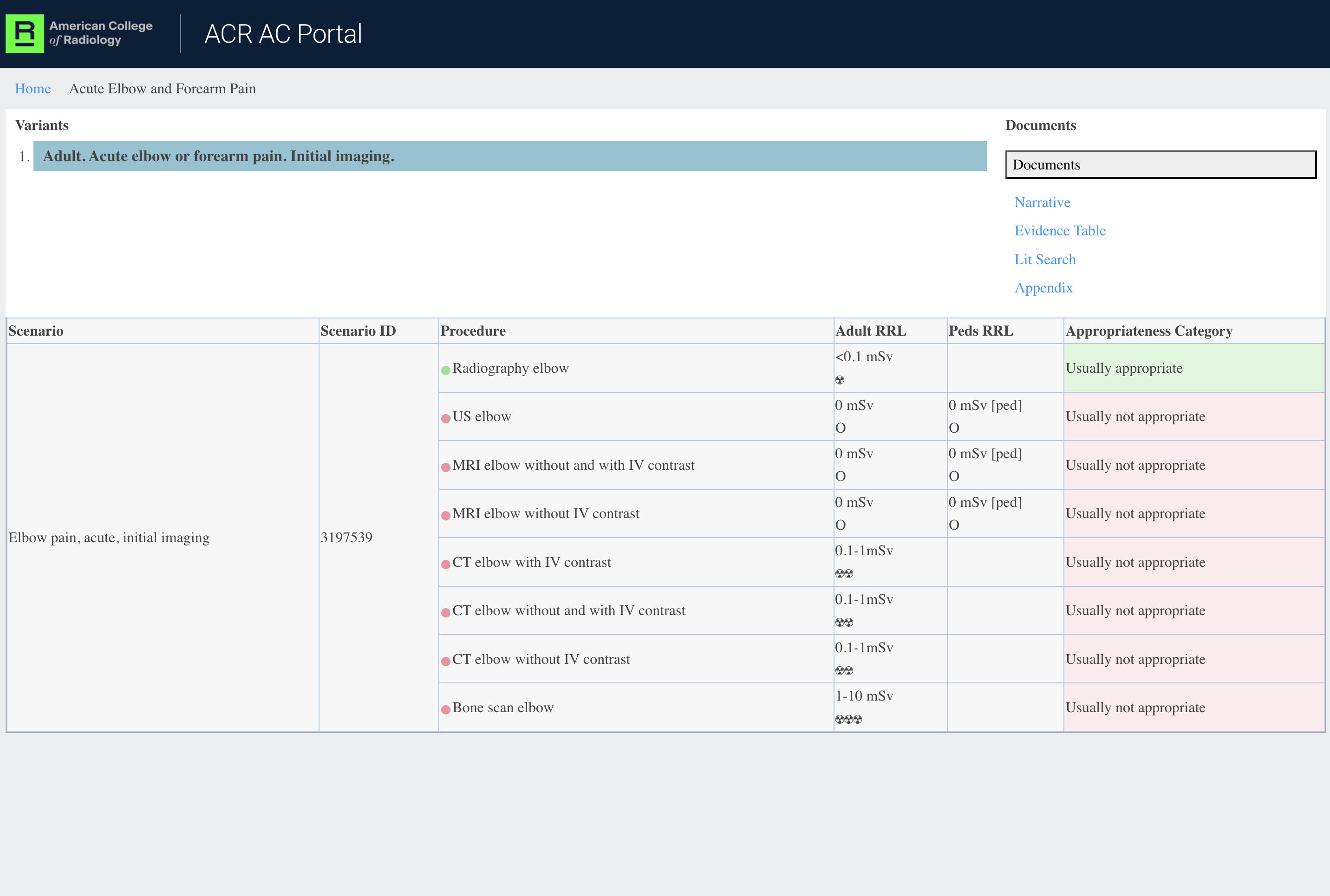Image resolution: width=1330 pixels, height=896 pixels.
Task: Click 0 mSv [ped] in US elbow row
Action: (x=985, y=405)
